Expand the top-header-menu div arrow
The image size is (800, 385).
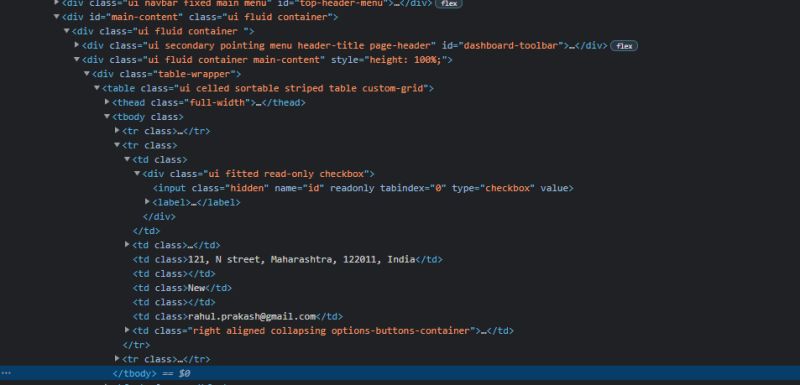pos(57,3)
